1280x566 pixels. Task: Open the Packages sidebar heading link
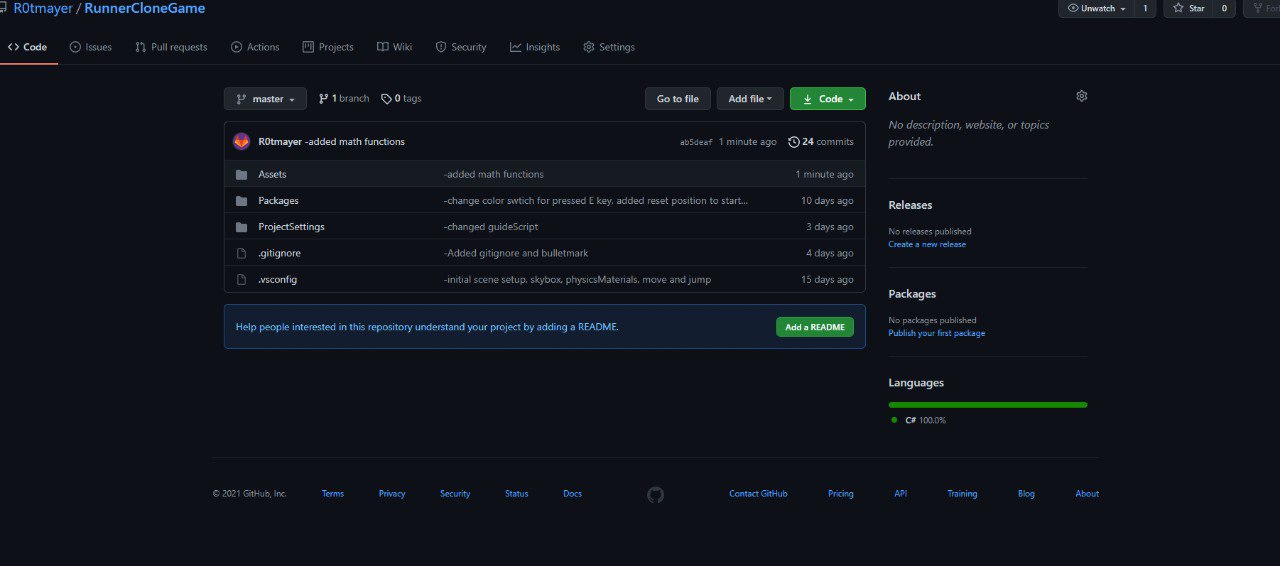[x=912, y=294]
